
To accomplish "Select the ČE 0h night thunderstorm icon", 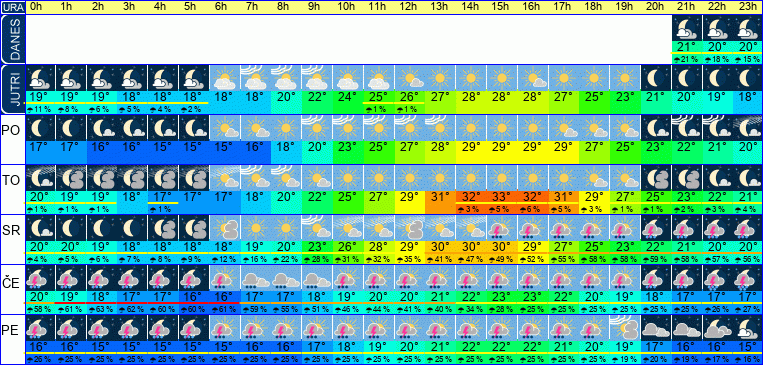I will (40, 278).
